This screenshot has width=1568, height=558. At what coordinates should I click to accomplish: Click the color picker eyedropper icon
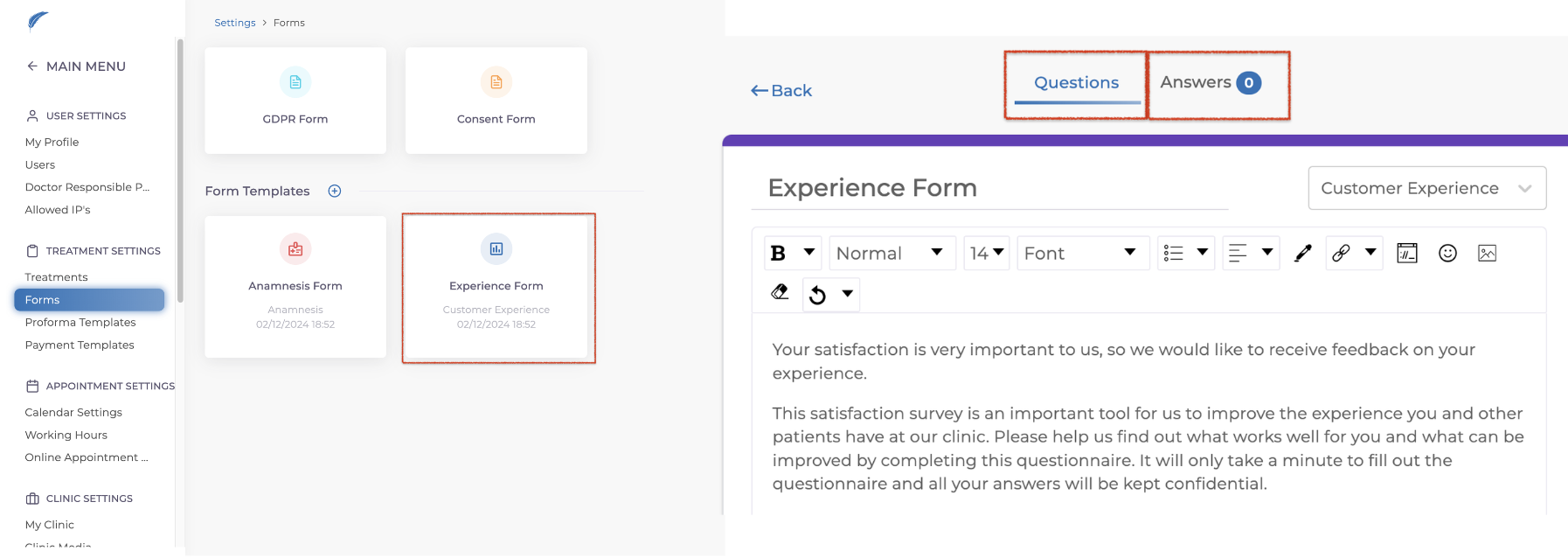pos(1302,254)
